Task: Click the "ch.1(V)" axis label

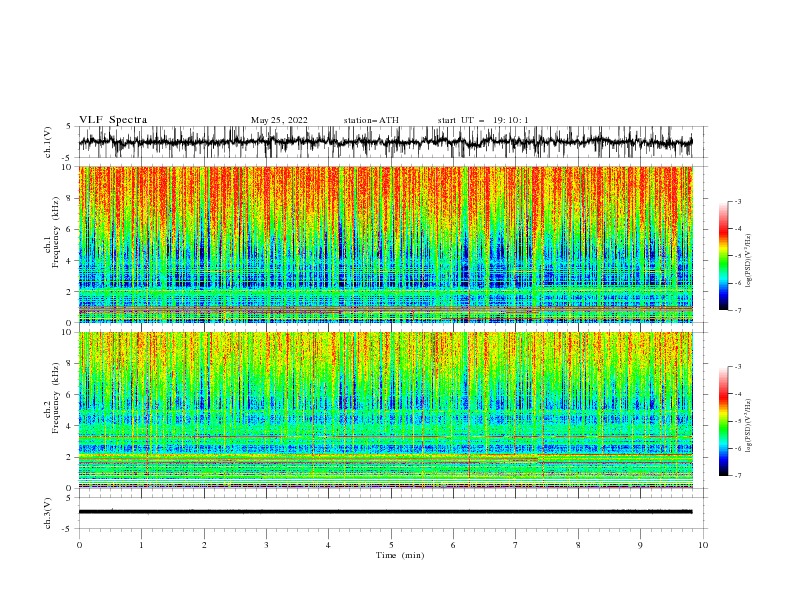Action: click(48, 142)
